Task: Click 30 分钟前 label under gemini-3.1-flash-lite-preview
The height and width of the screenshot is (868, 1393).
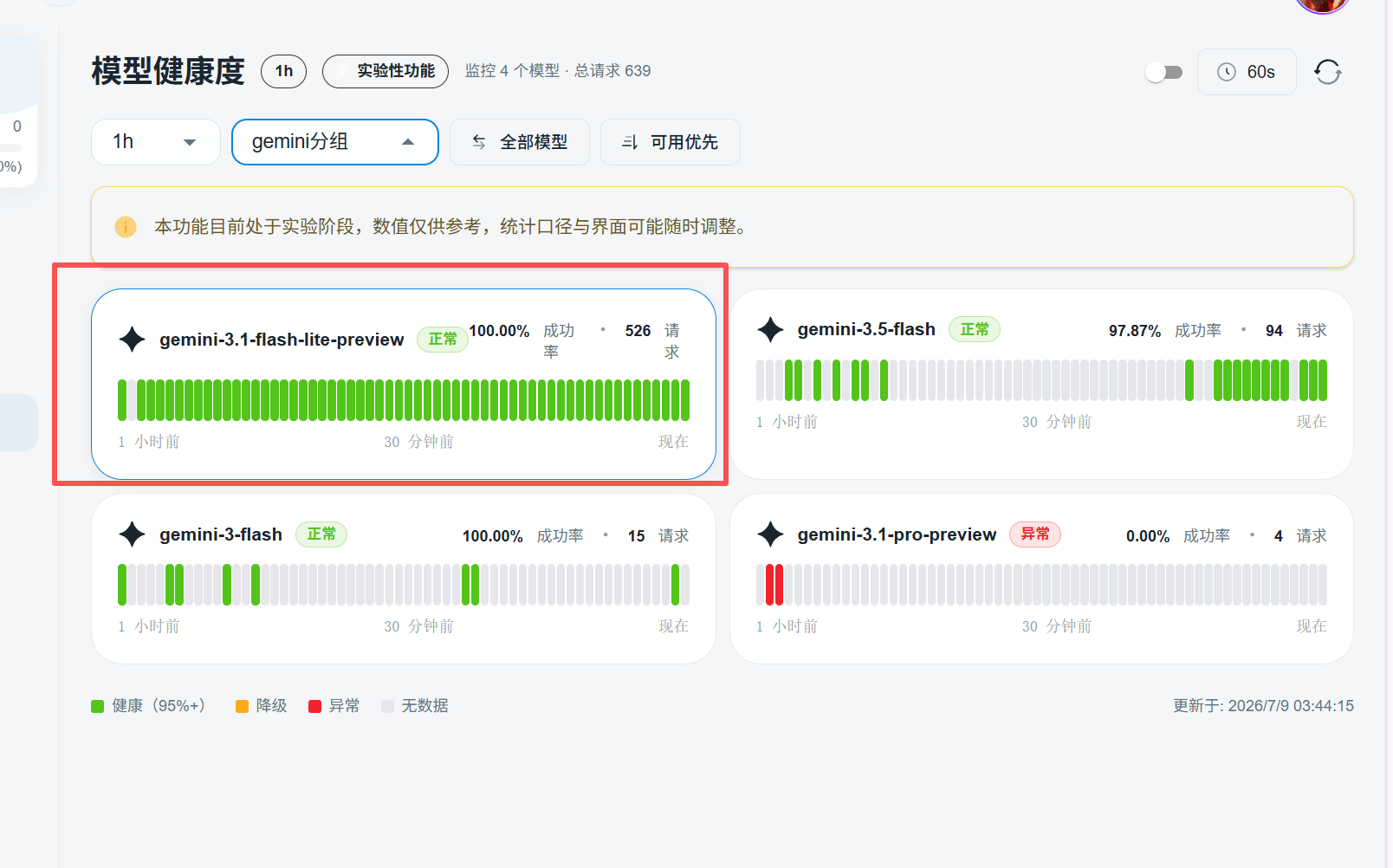Action: click(x=418, y=442)
